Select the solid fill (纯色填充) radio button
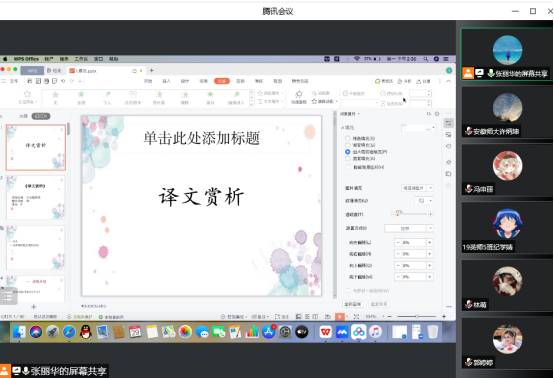 tap(348, 138)
